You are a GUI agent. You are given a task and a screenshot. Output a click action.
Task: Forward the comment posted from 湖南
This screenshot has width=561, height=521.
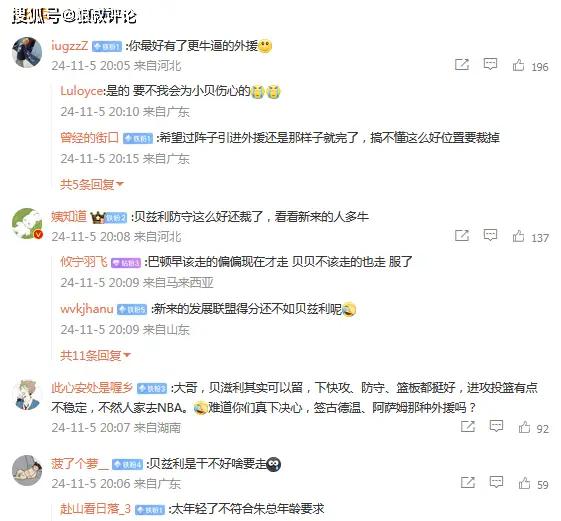(x=468, y=426)
